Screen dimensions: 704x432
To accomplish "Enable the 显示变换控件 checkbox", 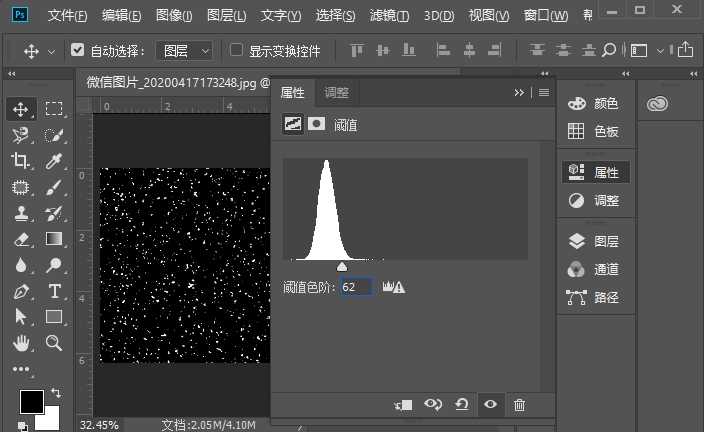I will 236,50.
